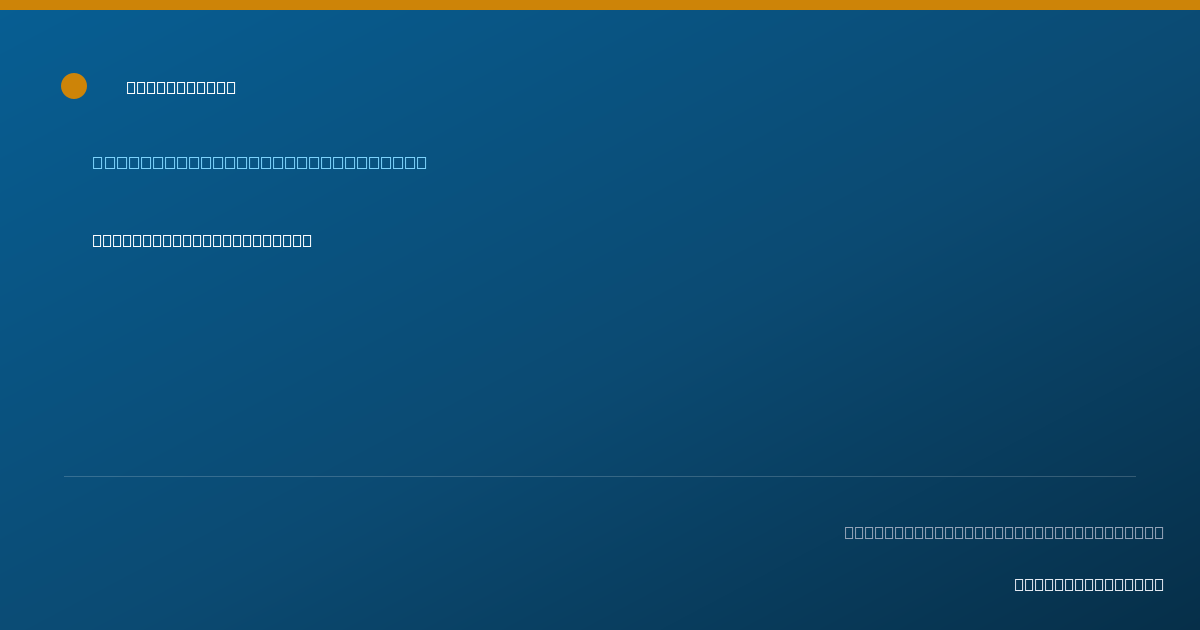Click the thin horizontal divider line
Viewport: 1200px width, 630px height.
[600, 476]
